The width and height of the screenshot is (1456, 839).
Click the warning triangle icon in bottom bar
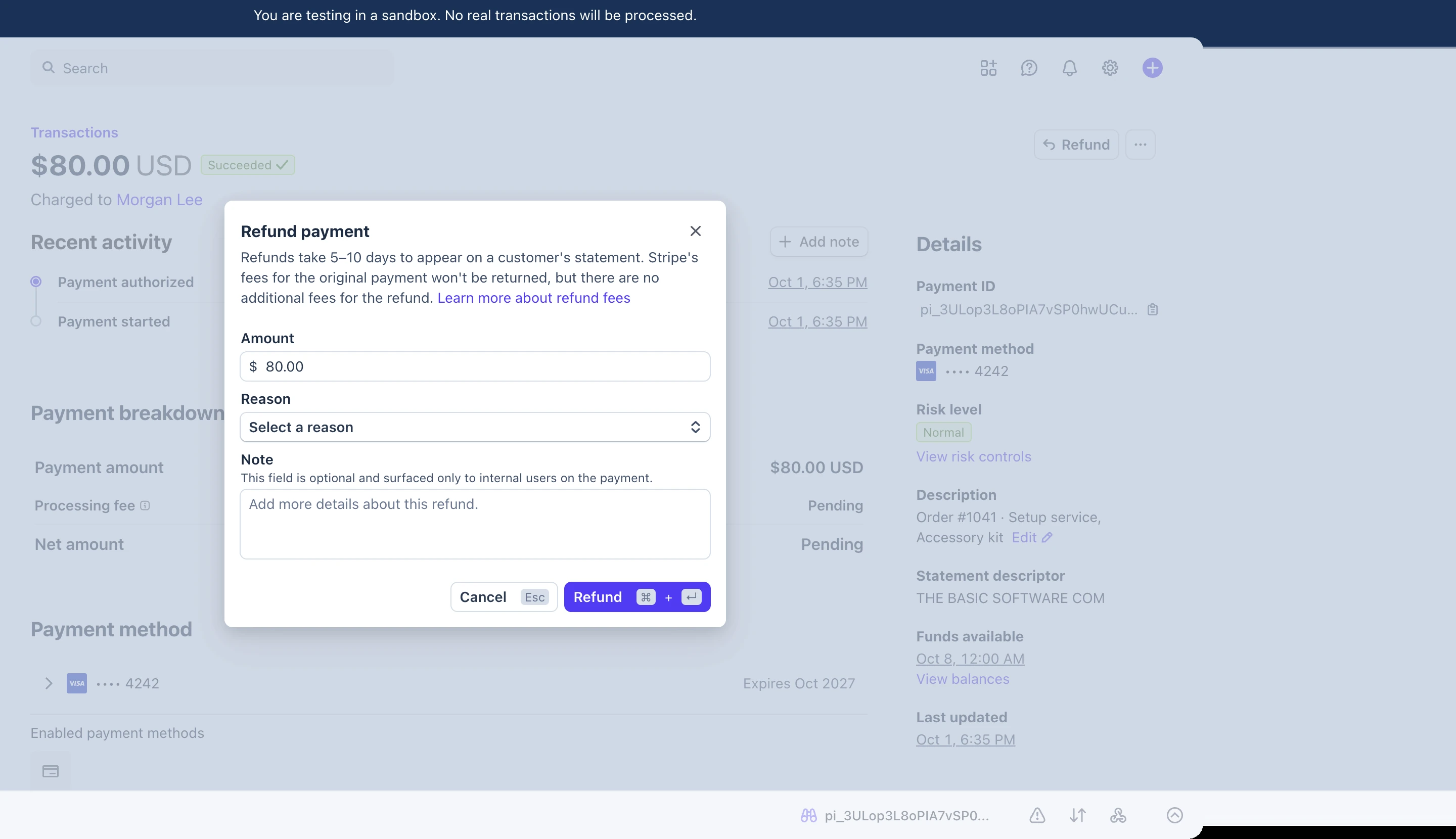click(x=1037, y=815)
